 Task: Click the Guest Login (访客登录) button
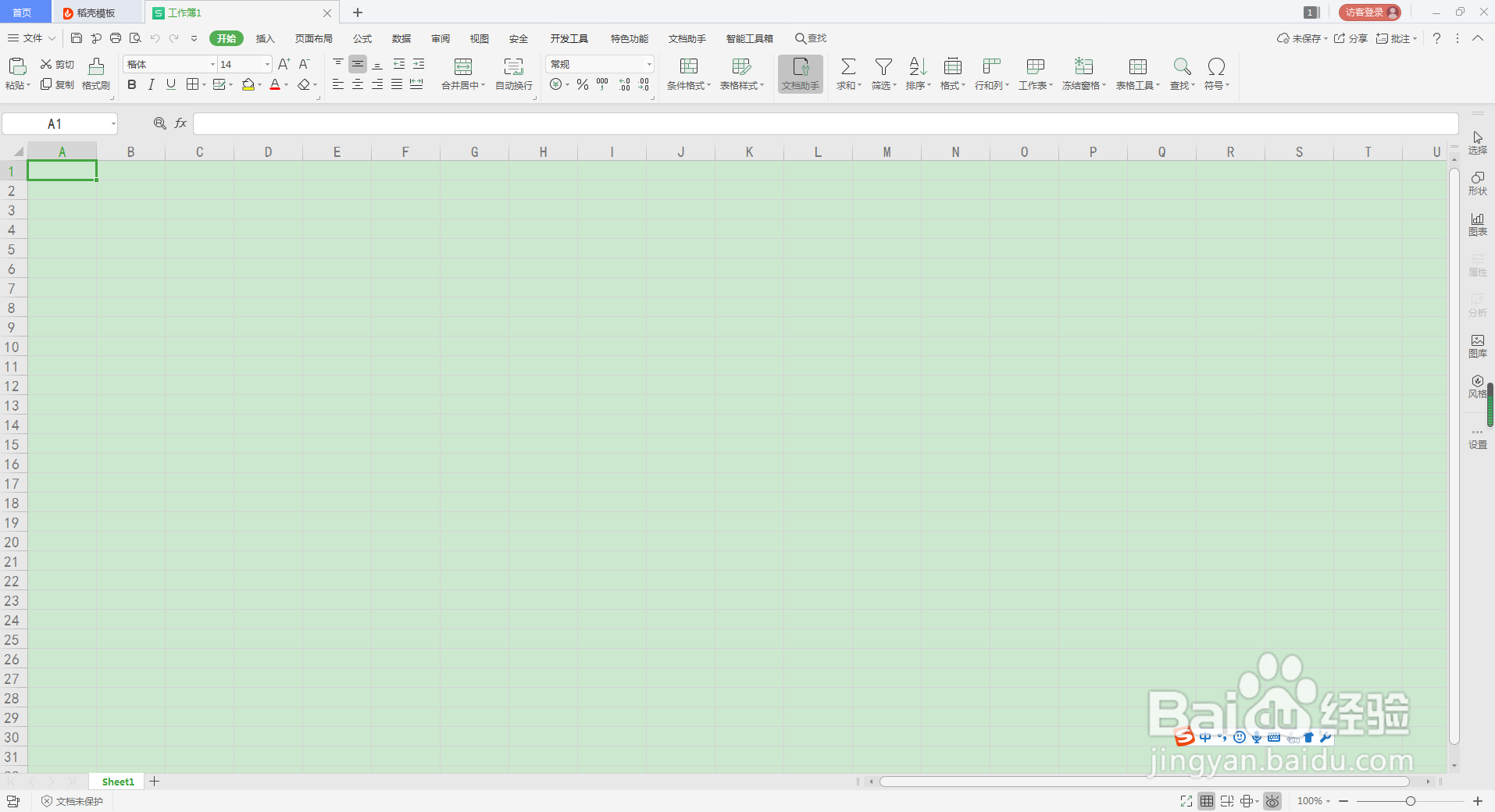[x=1370, y=12]
